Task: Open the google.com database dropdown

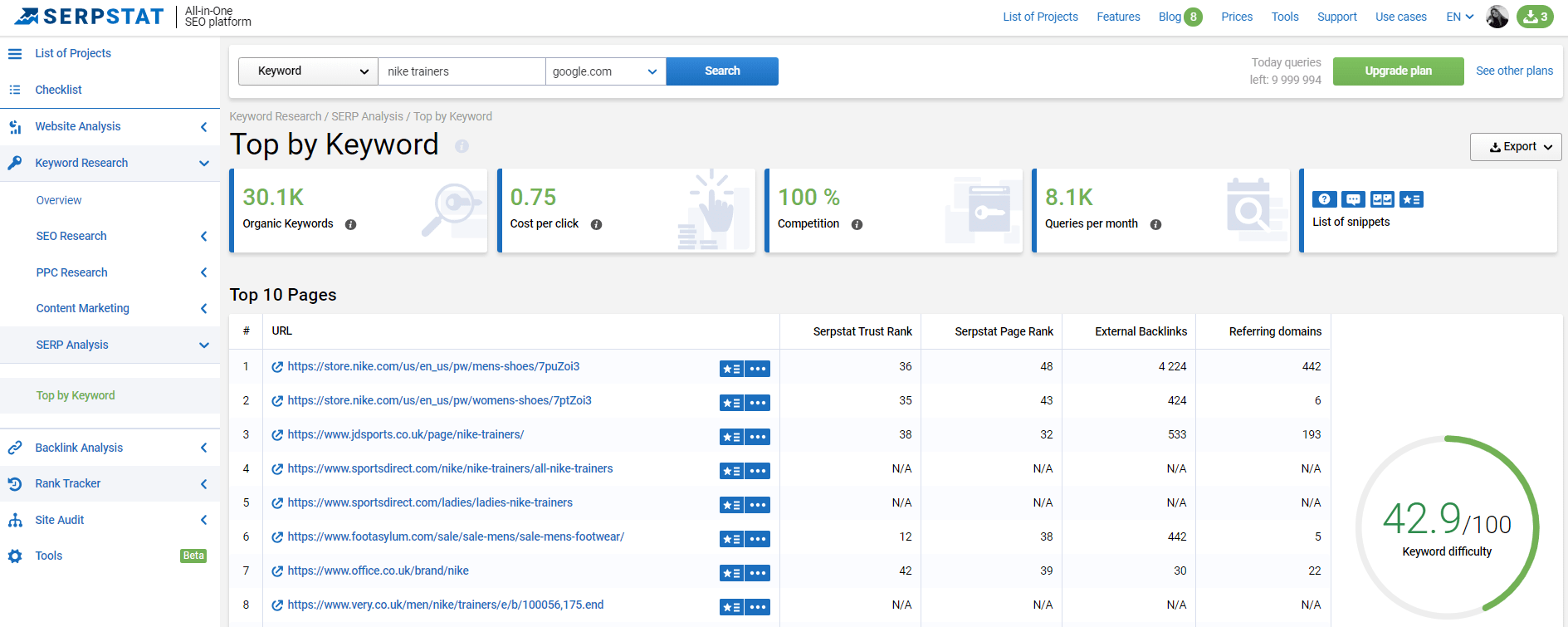Action: click(605, 71)
